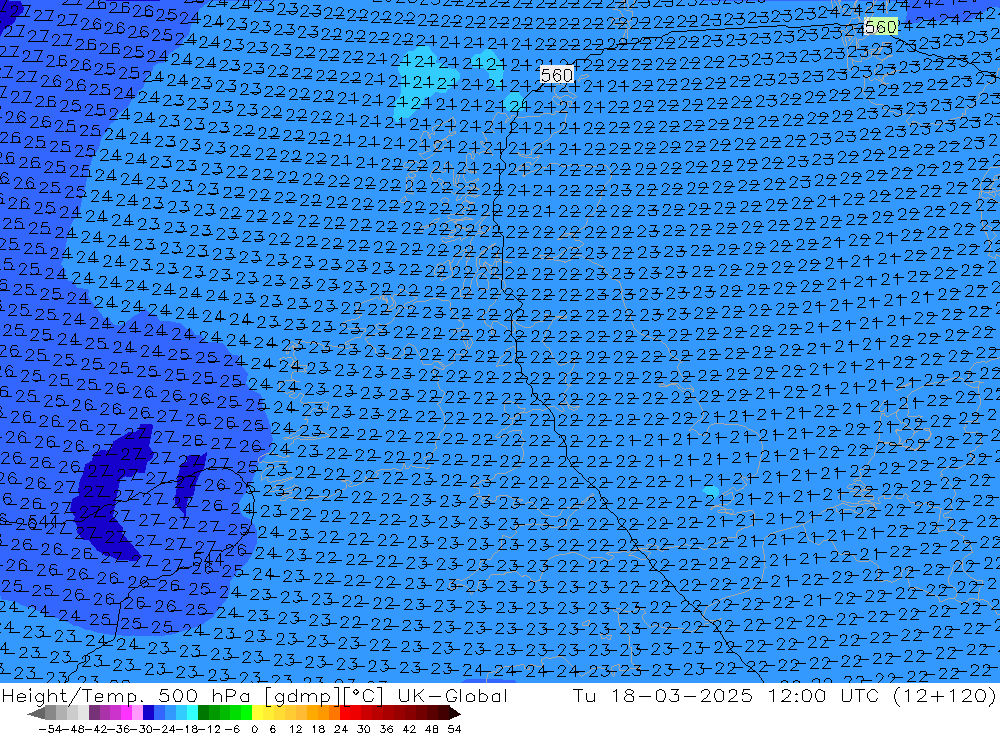
Task: Click the 12:00 UTC time label
Action: click(x=822, y=696)
